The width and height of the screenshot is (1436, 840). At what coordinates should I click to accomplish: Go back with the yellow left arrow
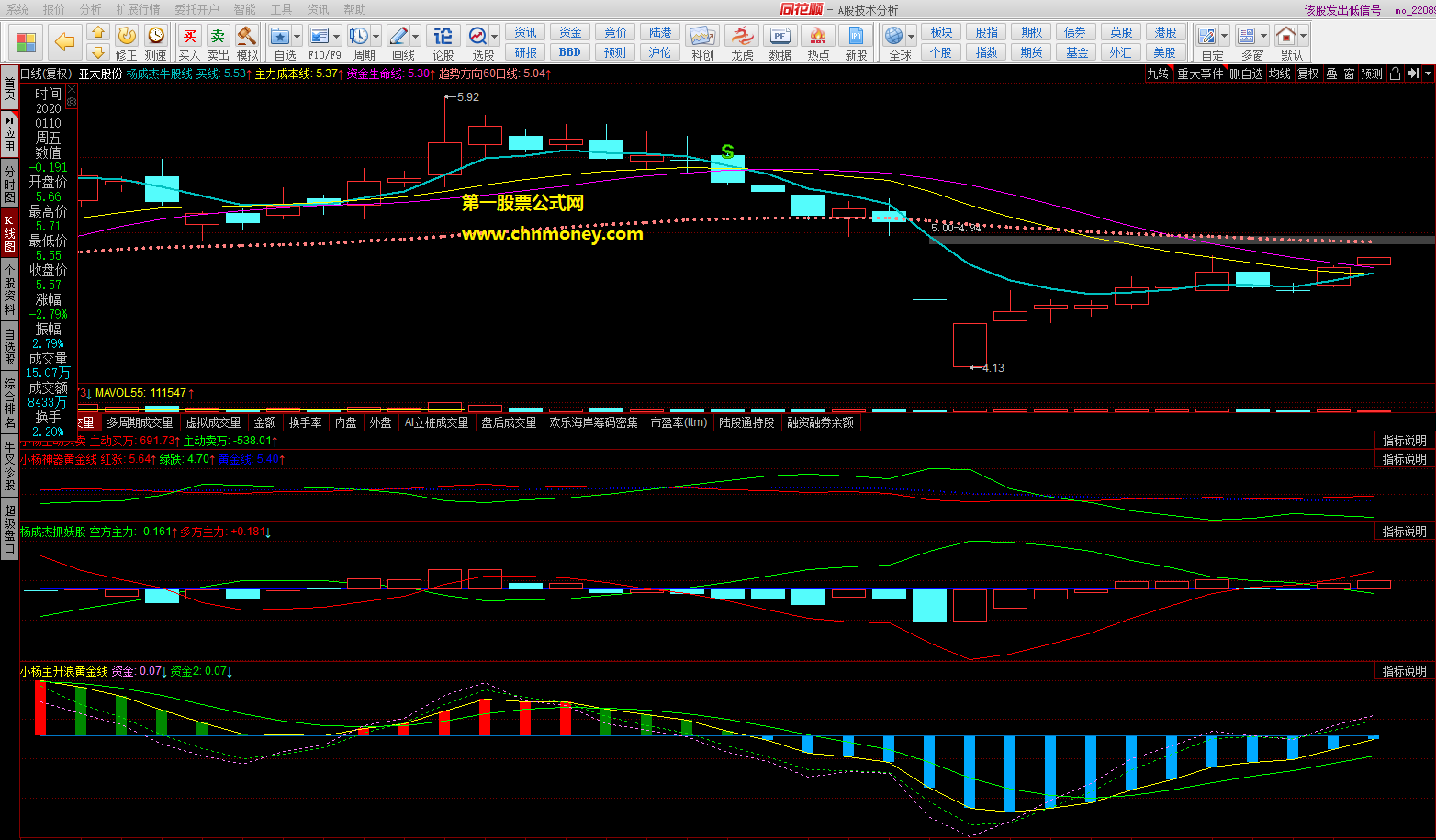click(64, 42)
